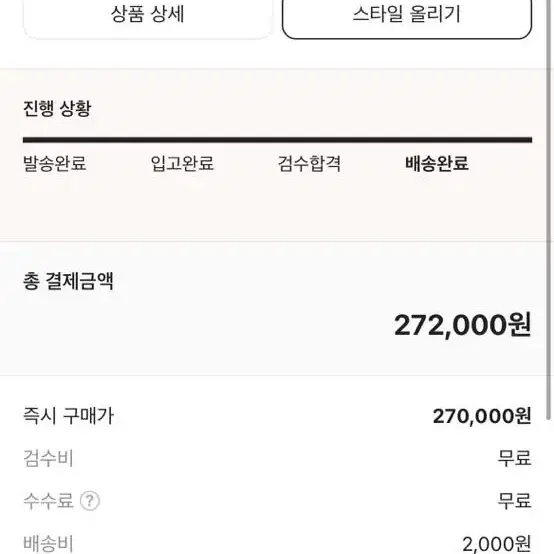
Task: Select the 배송완료 progress step
Action: (437, 163)
